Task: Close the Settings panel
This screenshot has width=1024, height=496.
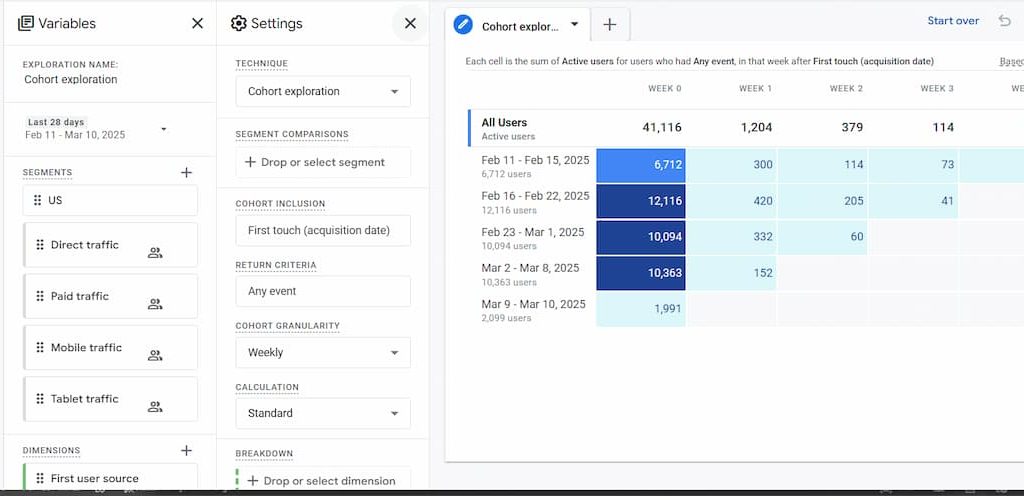Action: 410,23
